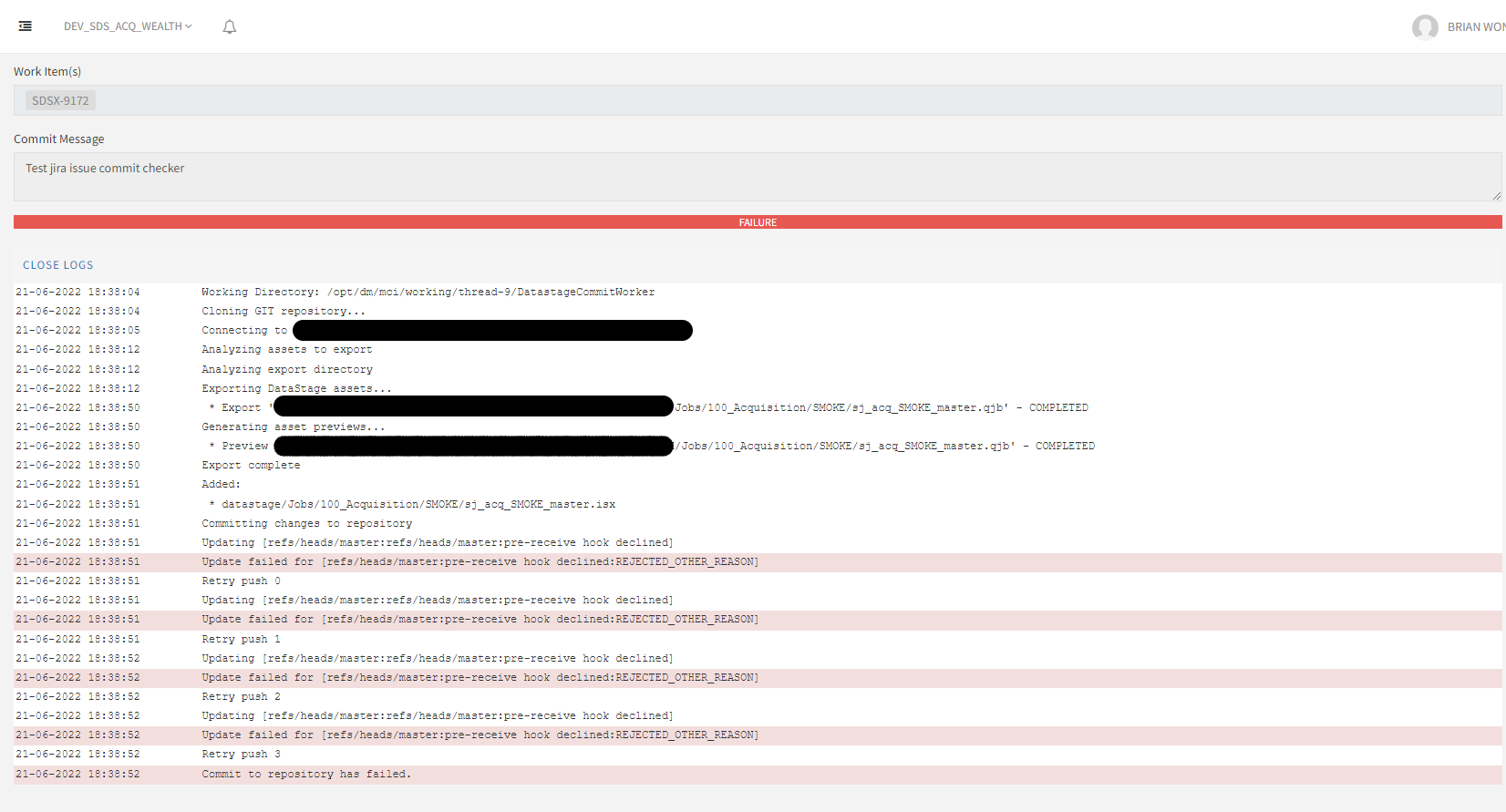Open the BRIAN user account menu
Screen dimensions: 1506x812
click(x=1475, y=27)
